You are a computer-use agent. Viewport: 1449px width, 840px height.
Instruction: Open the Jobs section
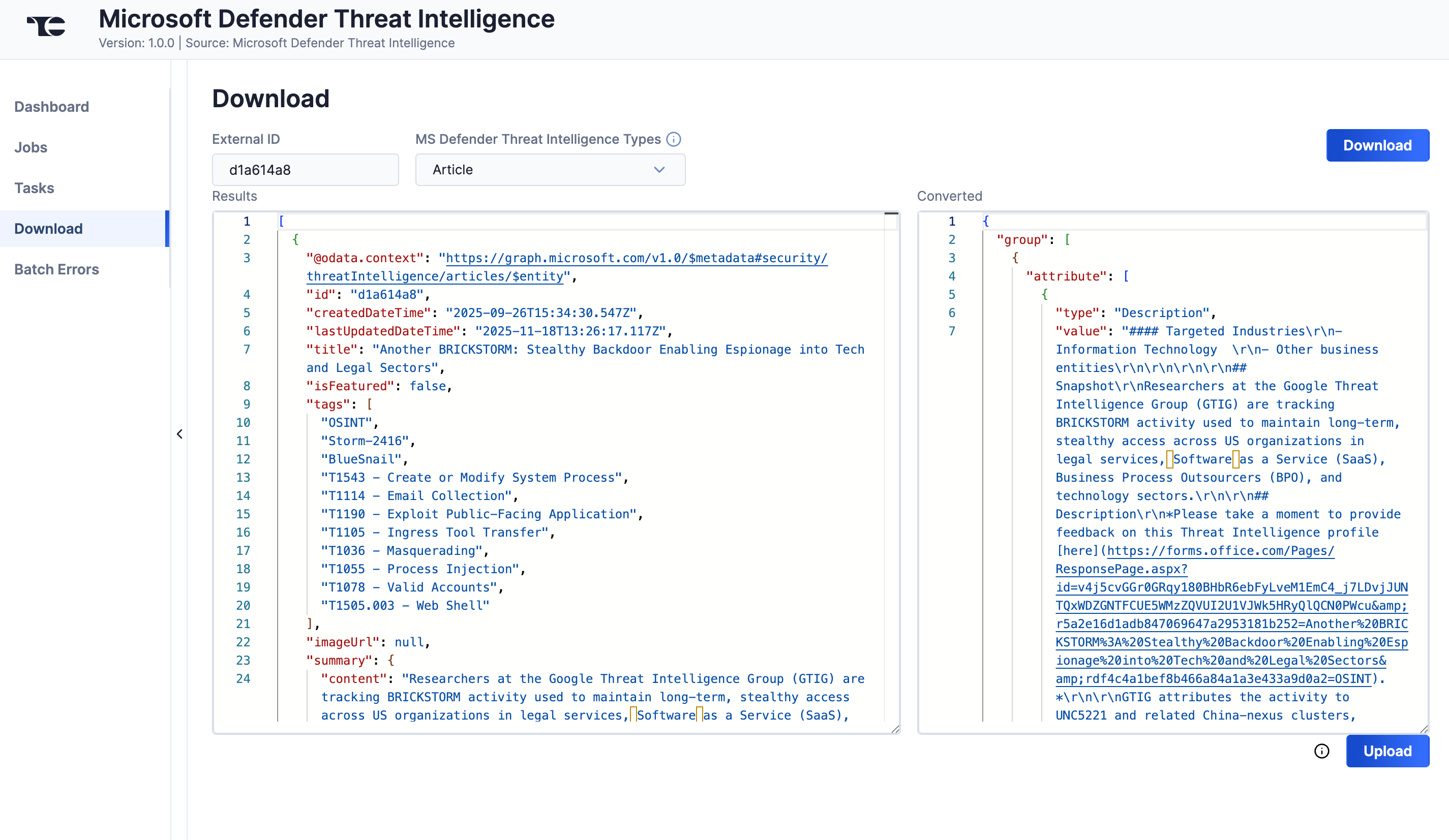[x=30, y=147]
